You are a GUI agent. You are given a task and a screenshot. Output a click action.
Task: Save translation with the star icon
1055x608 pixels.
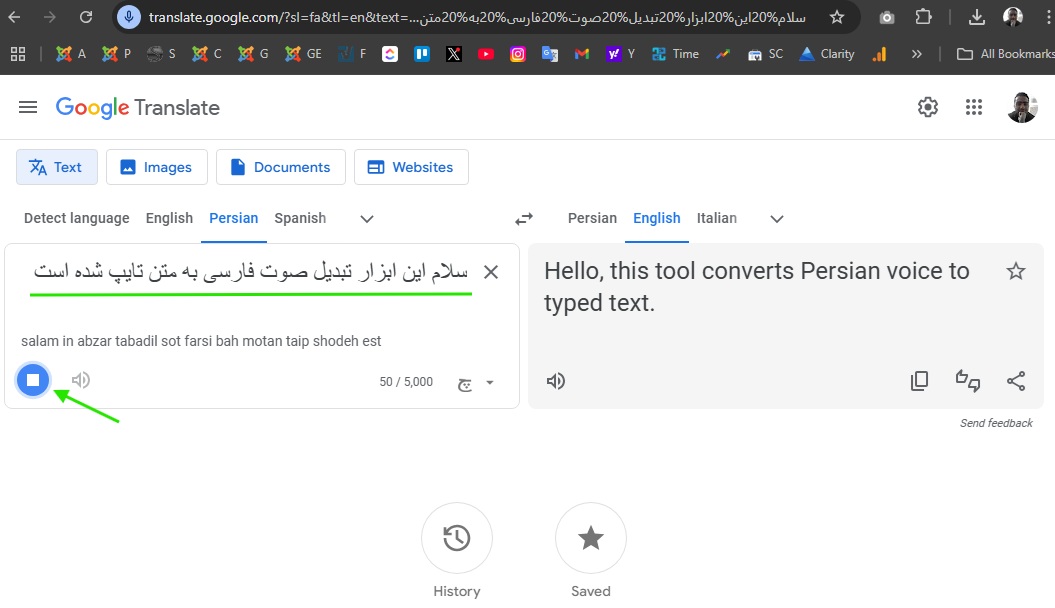tap(1016, 271)
